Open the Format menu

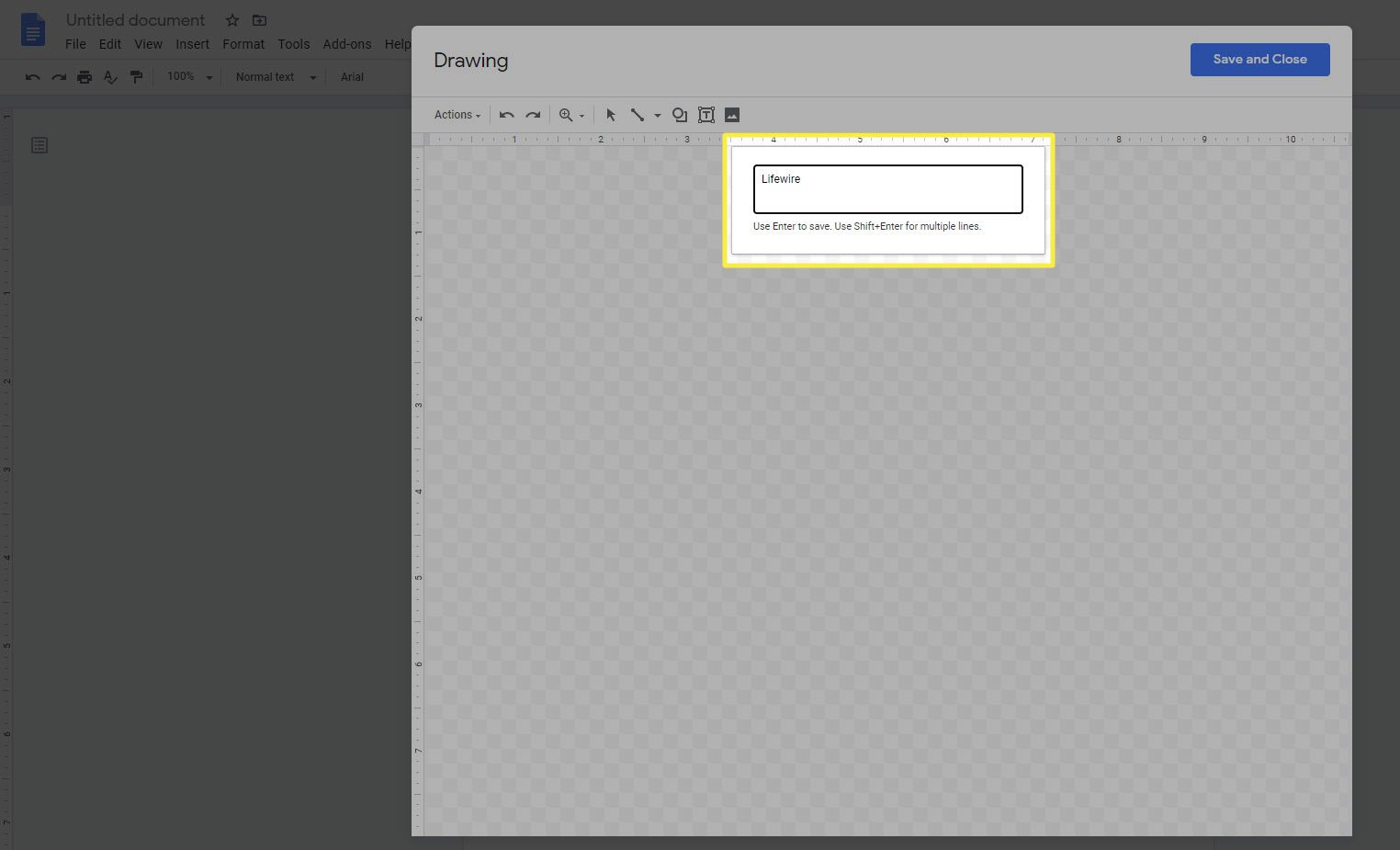coord(243,44)
